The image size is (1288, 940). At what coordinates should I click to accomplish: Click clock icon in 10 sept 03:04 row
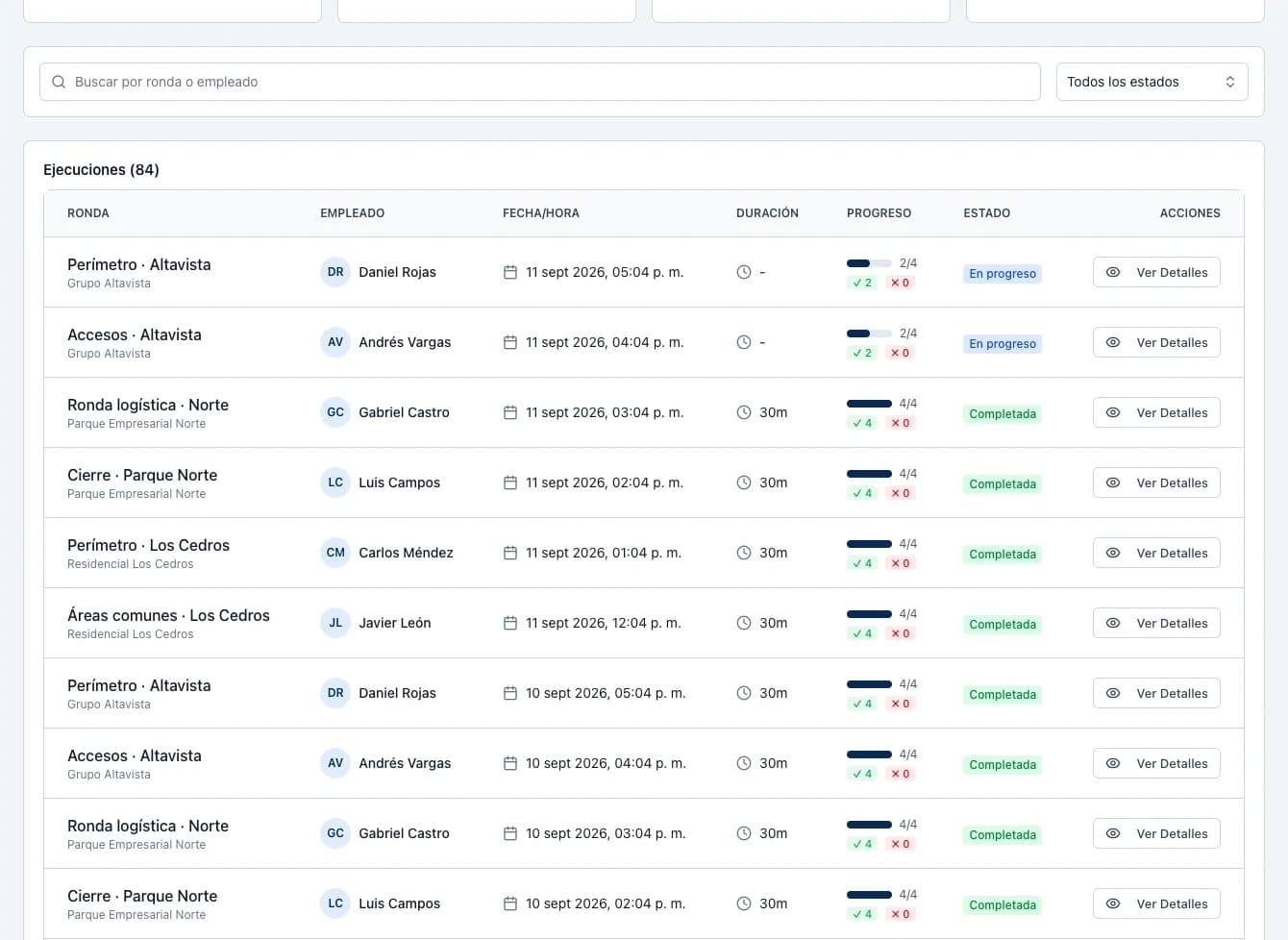click(744, 833)
